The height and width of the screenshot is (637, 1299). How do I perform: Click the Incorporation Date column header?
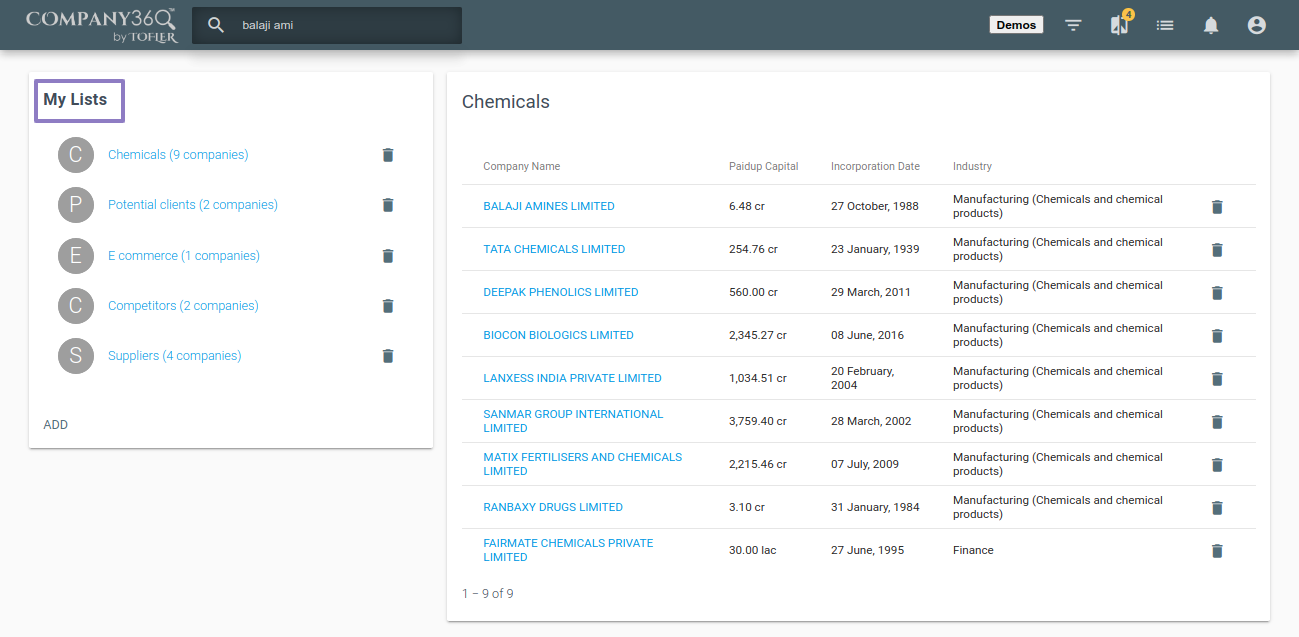click(x=875, y=167)
